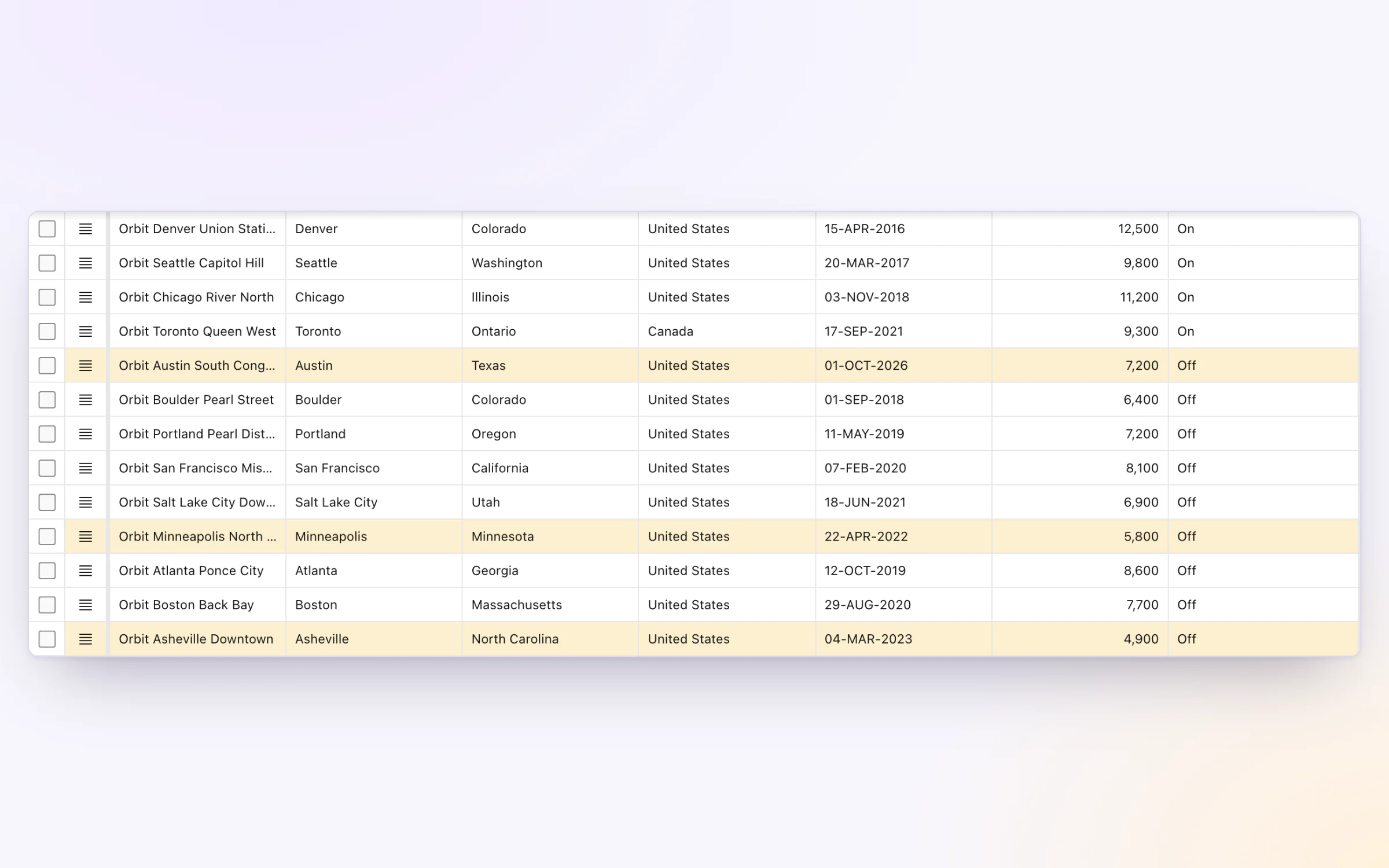
Task: Select the date 07-FEB-2020
Action: pos(865,468)
